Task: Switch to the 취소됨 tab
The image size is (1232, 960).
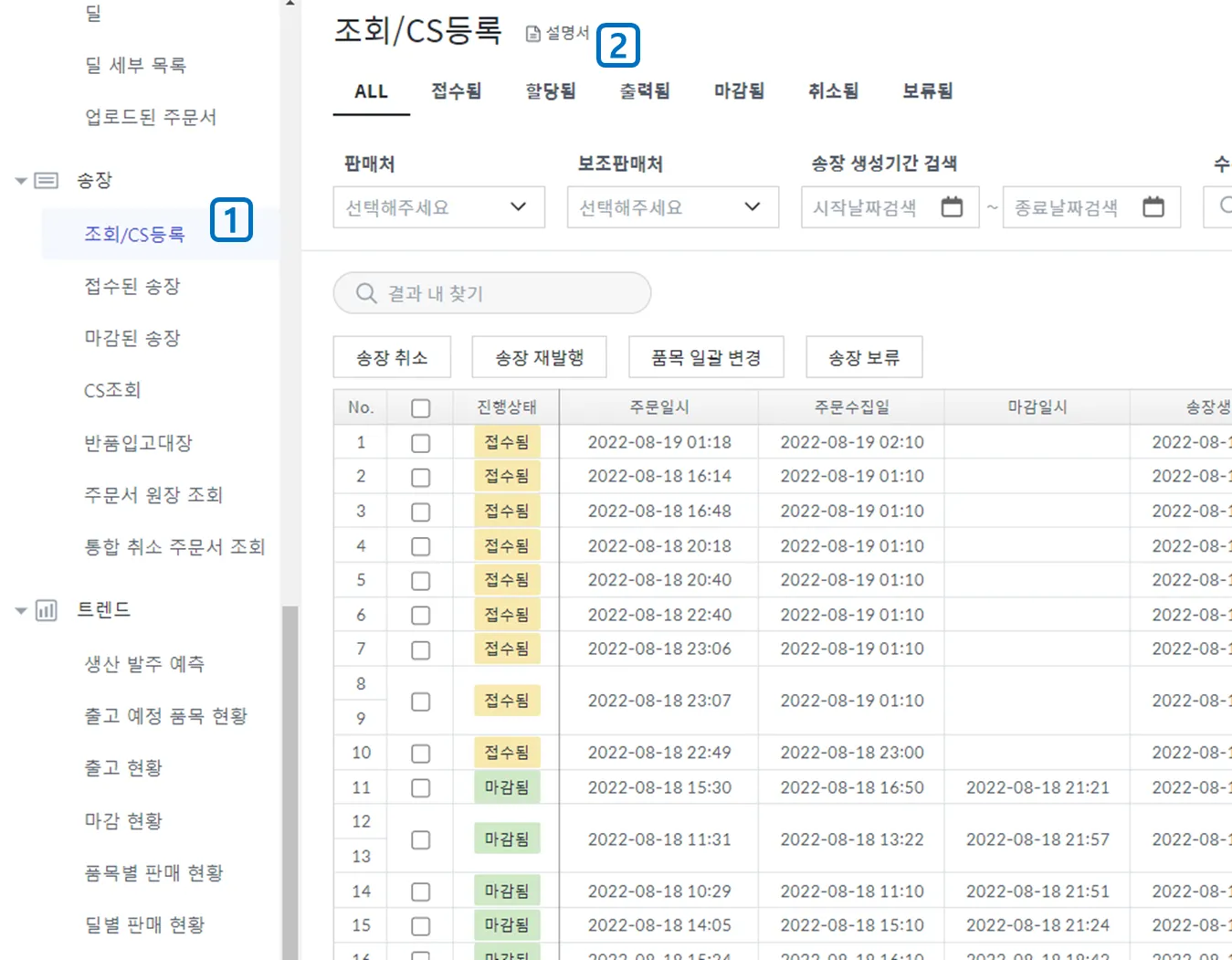Action: pos(834,91)
